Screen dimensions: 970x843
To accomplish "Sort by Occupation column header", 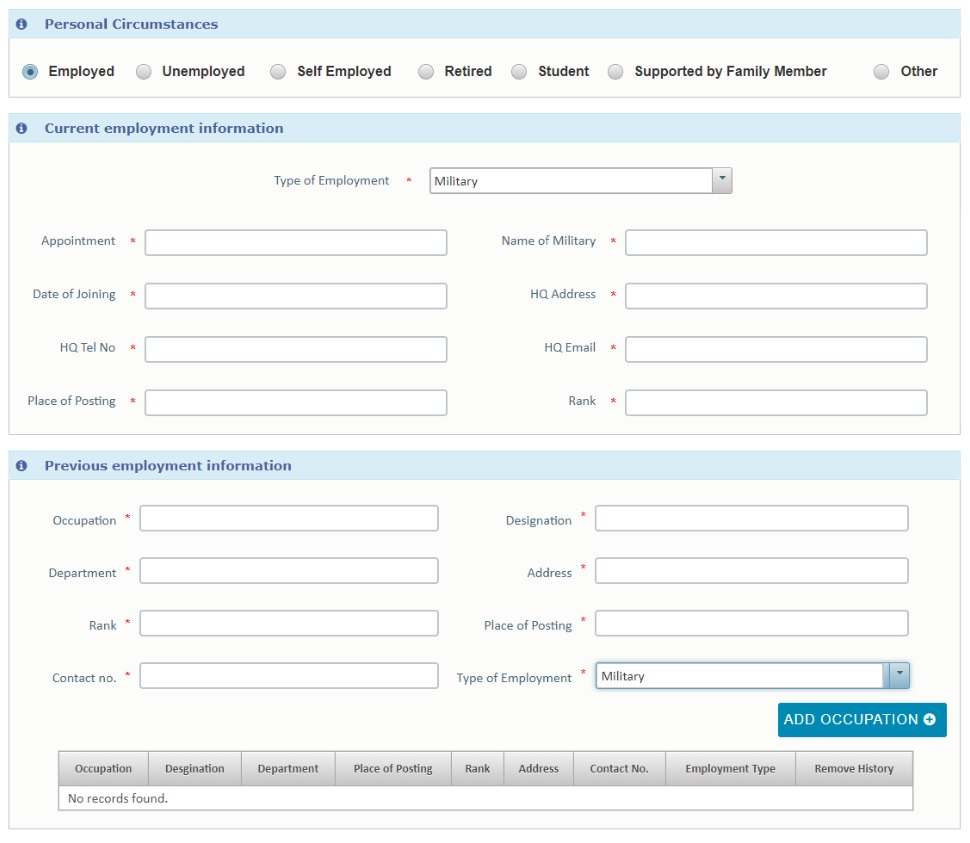I will pos(103,768).
